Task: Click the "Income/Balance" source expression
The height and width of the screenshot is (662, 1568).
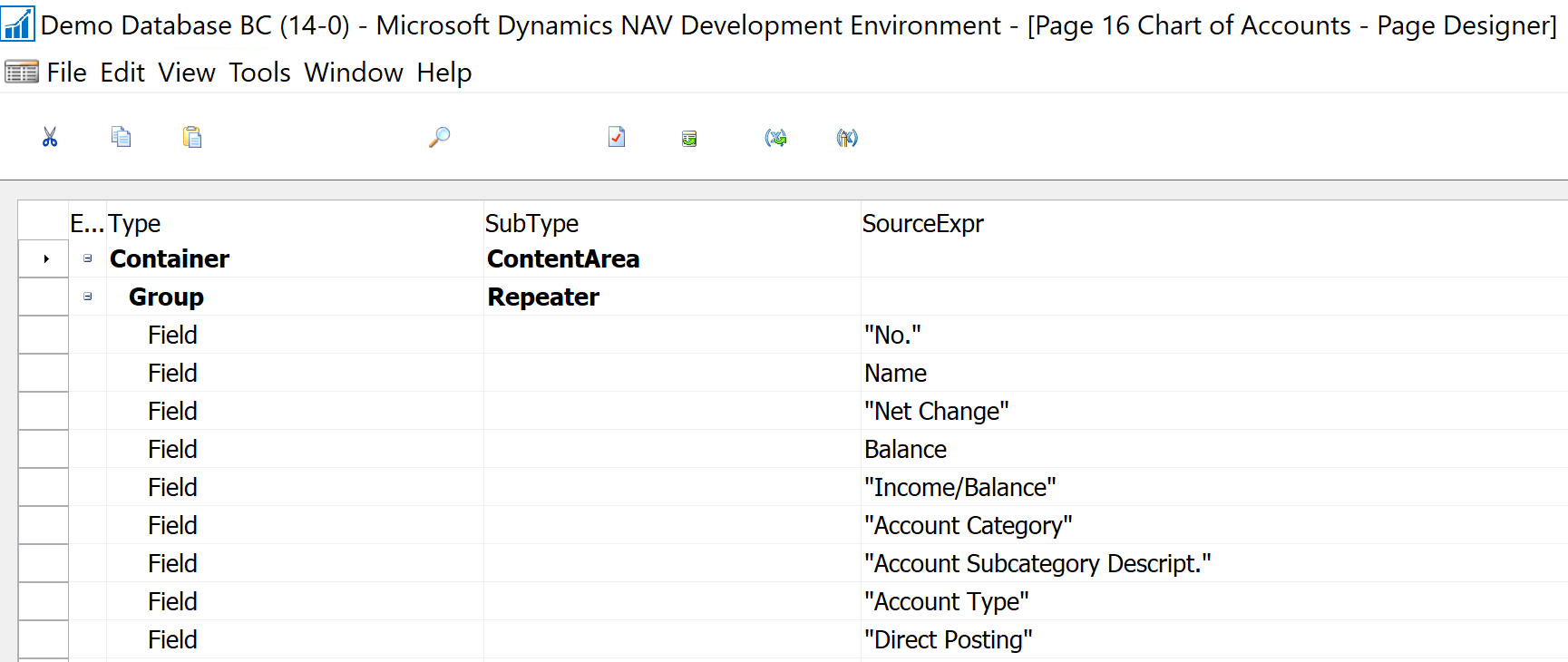Action: pos(1214,487)
